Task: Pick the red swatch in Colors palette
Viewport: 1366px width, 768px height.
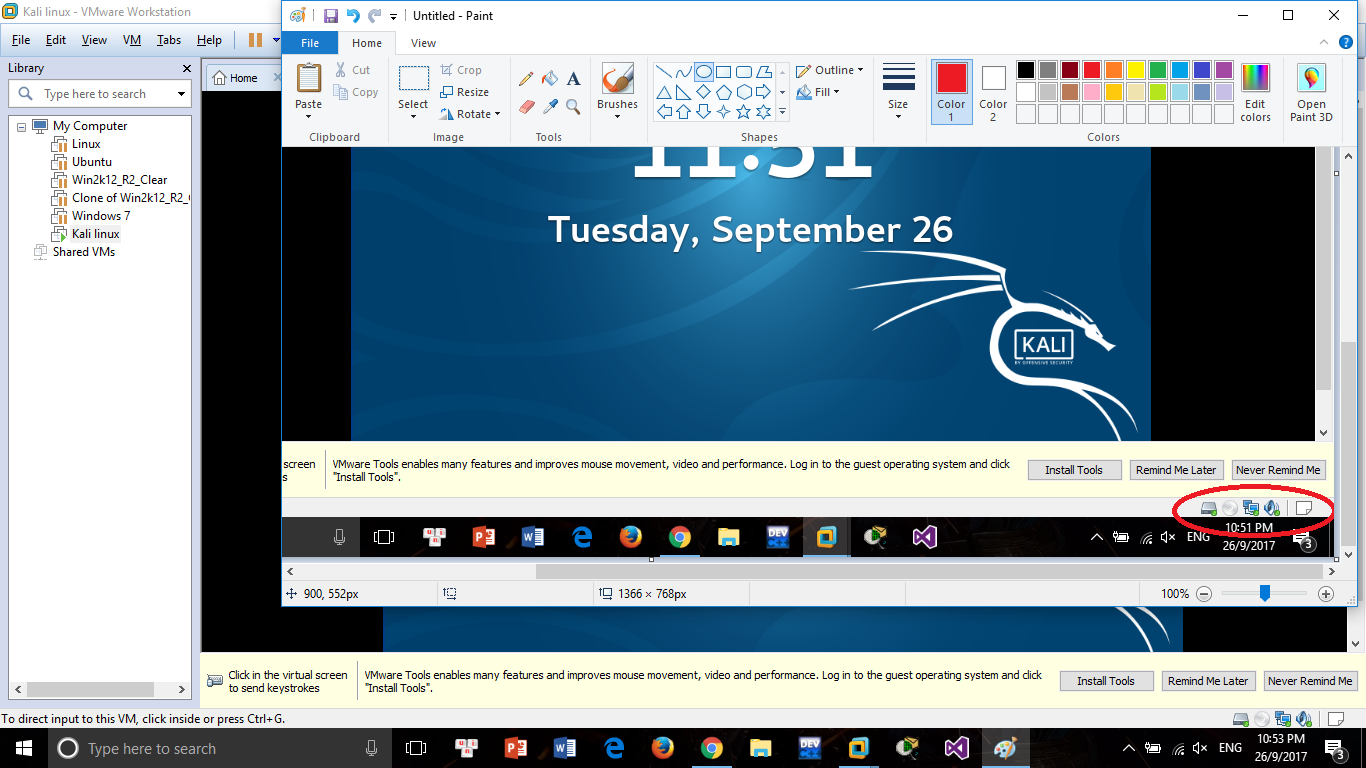Action: pyautogui.click(x=1092, y=70)
